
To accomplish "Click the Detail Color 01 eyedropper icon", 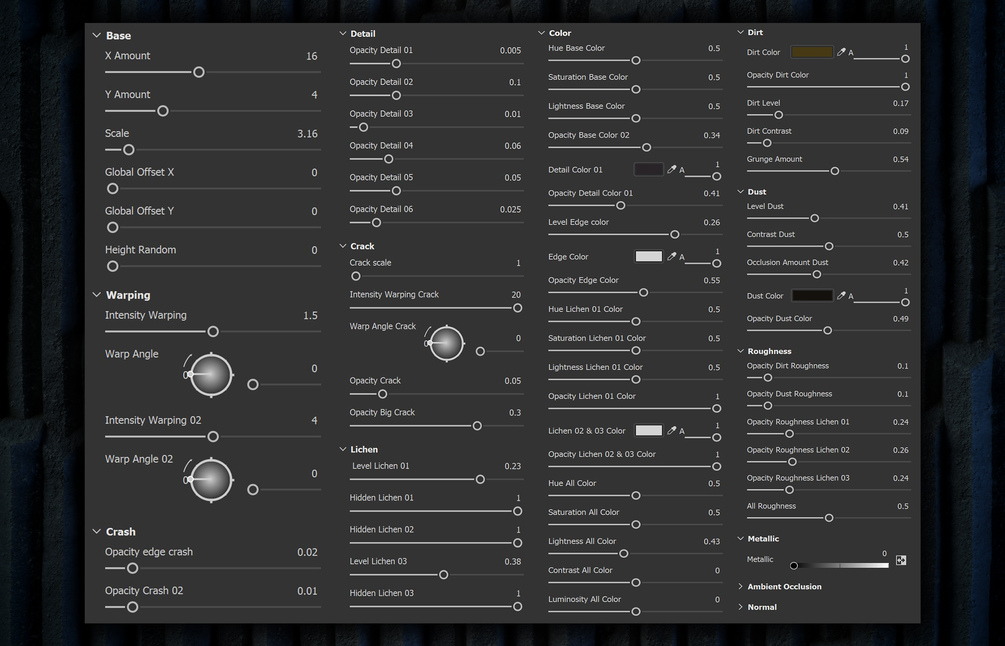I will click(672, 169).
